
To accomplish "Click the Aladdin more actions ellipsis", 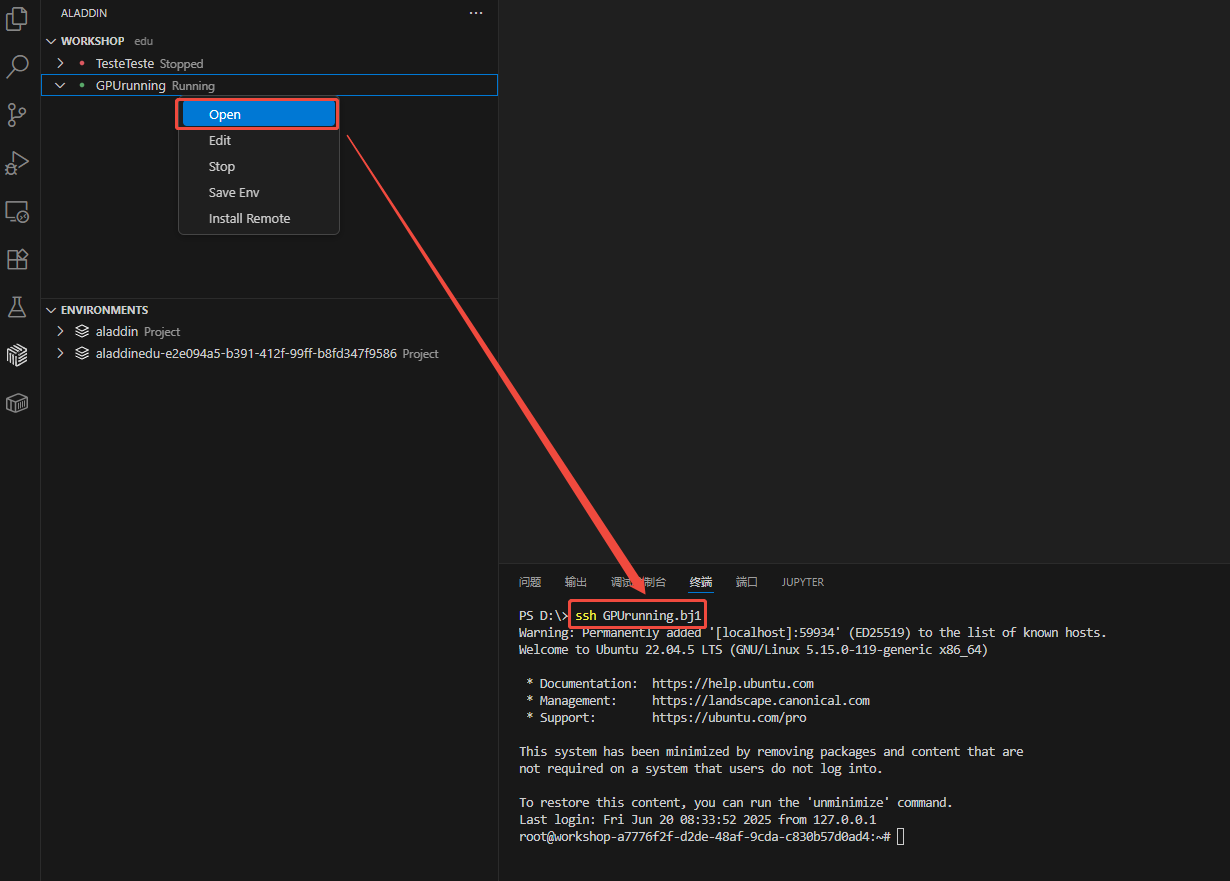I will 476,13.
